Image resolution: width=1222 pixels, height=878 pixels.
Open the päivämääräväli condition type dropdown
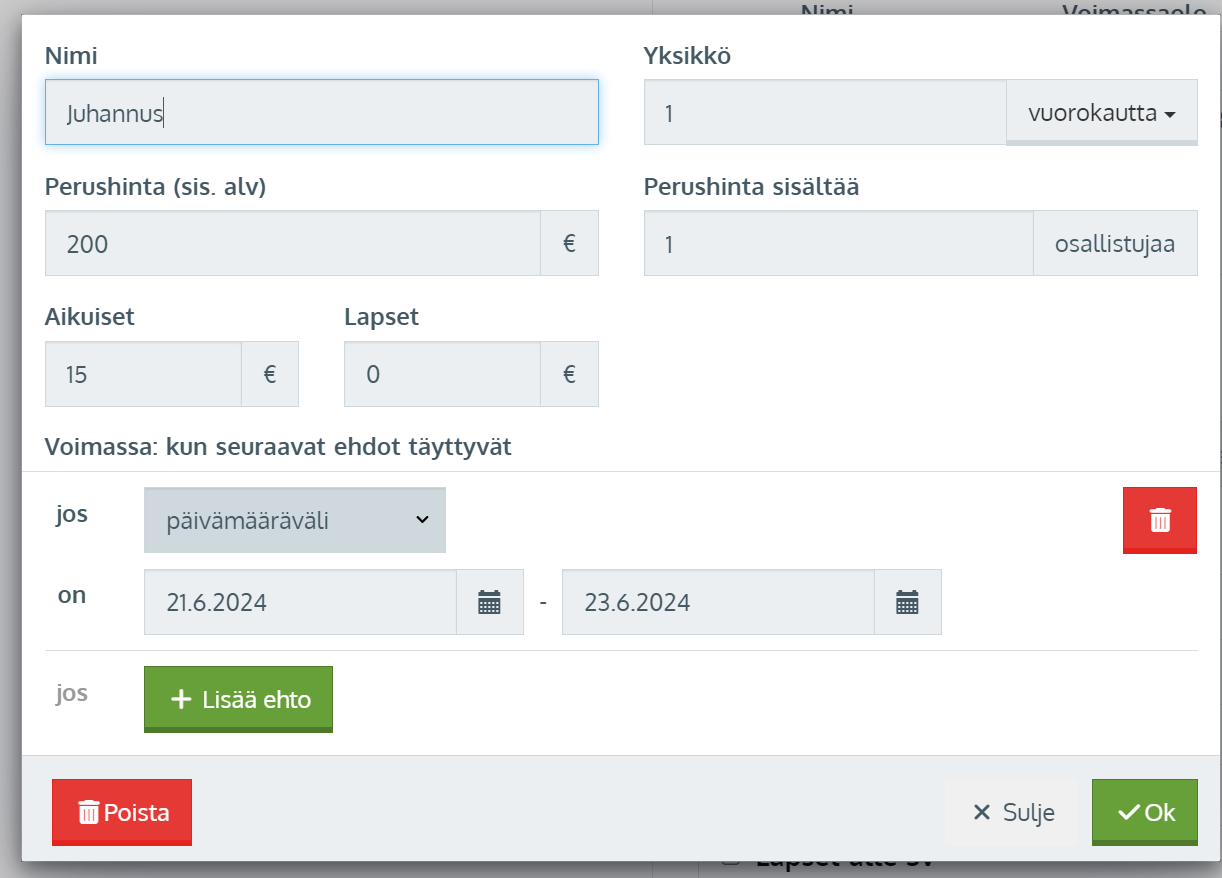[295, 520]
